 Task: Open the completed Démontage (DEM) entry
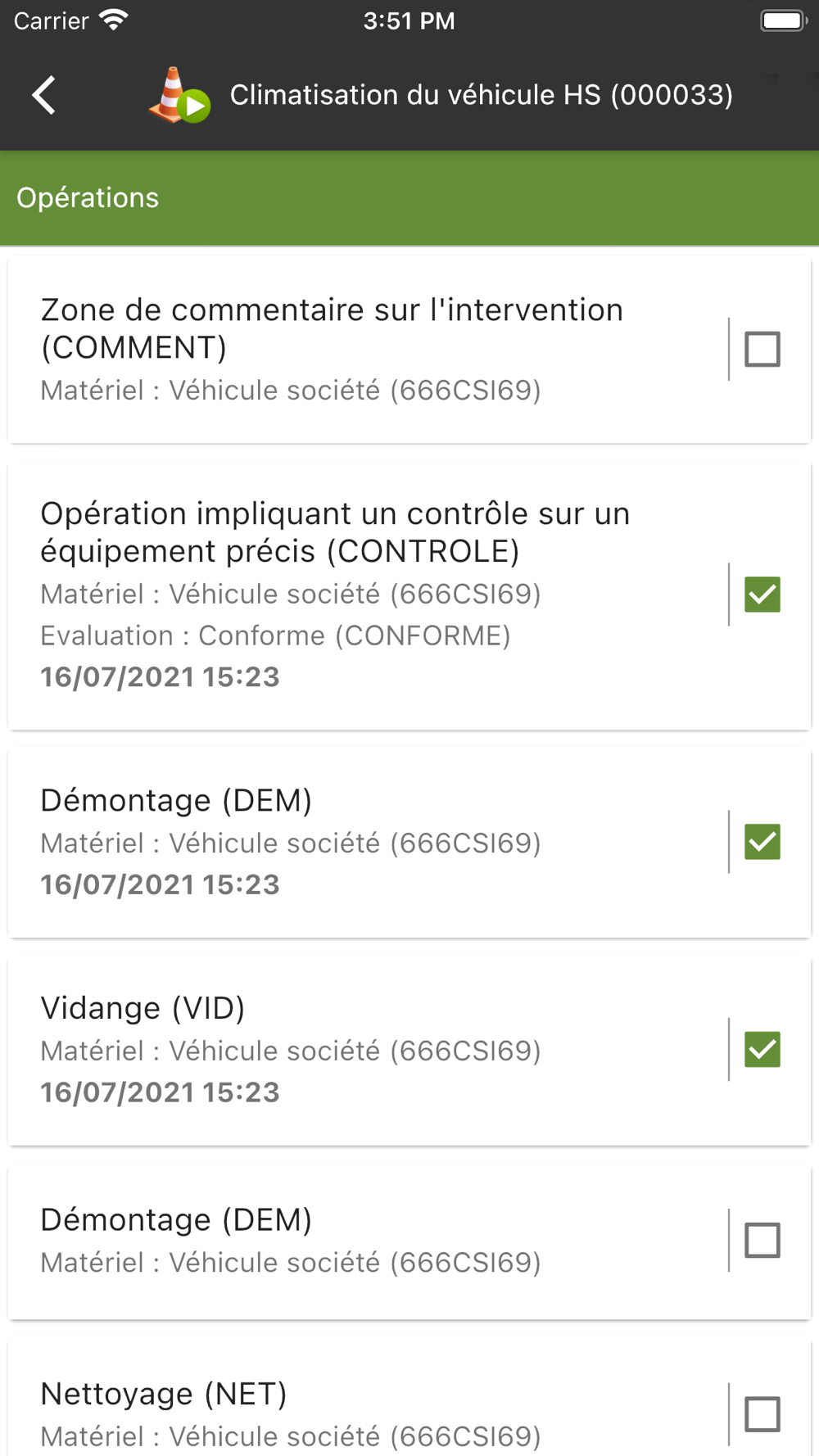coord(367,842)
